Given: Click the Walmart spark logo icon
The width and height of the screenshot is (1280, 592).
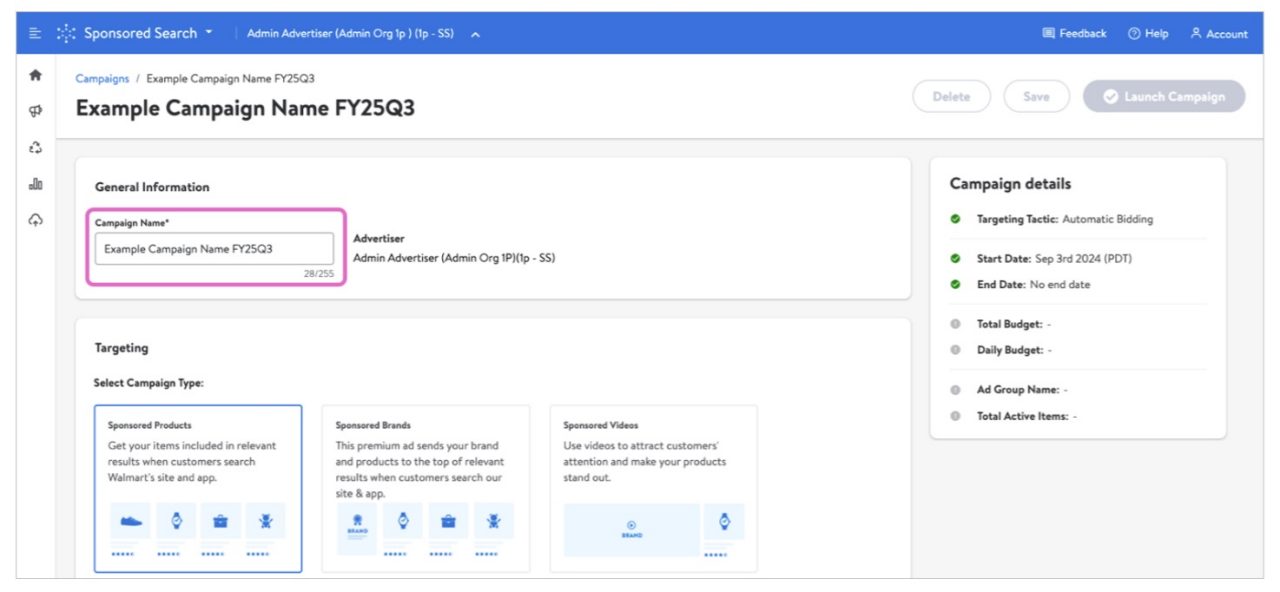Looking at the screenshot, I should (x=66, y=34).
